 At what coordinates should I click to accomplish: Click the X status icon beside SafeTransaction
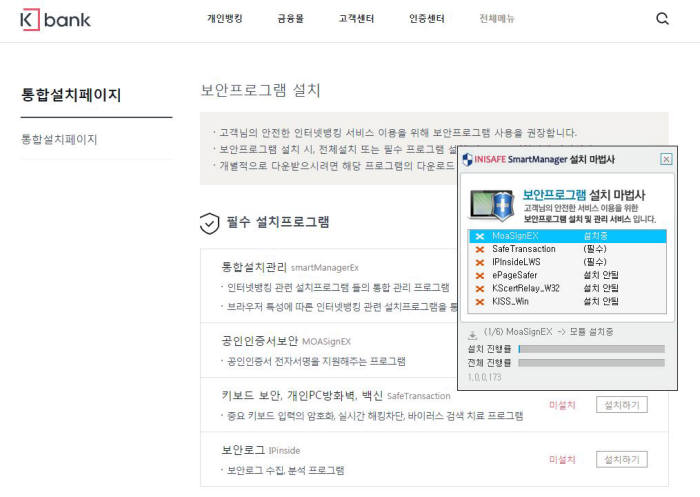480,250
